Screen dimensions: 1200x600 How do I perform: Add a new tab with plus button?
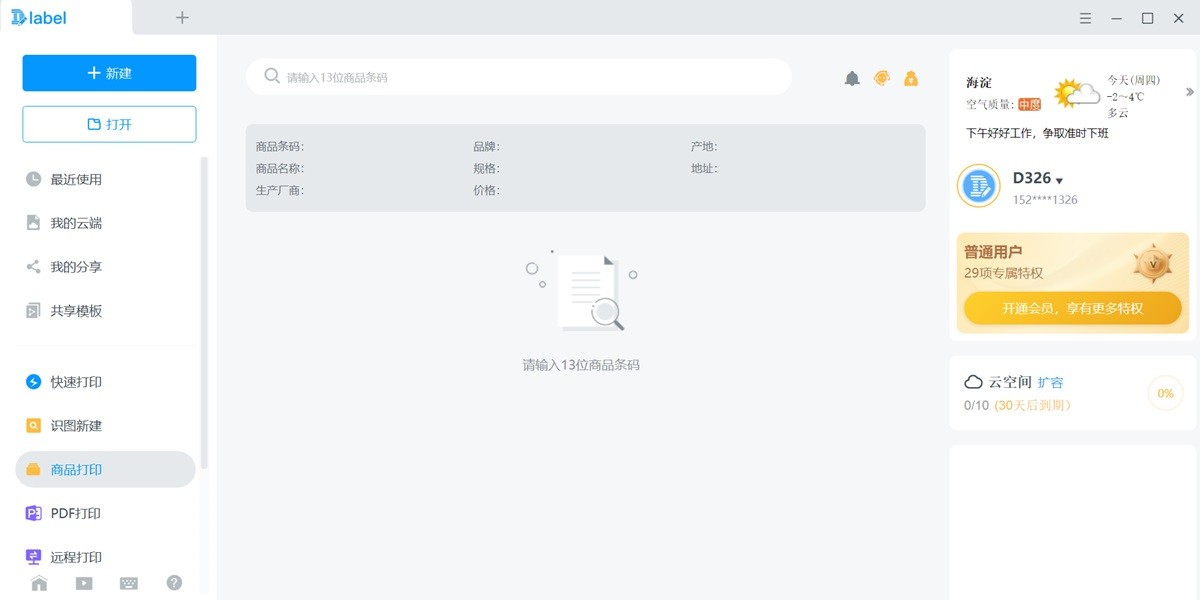(182, 17)
